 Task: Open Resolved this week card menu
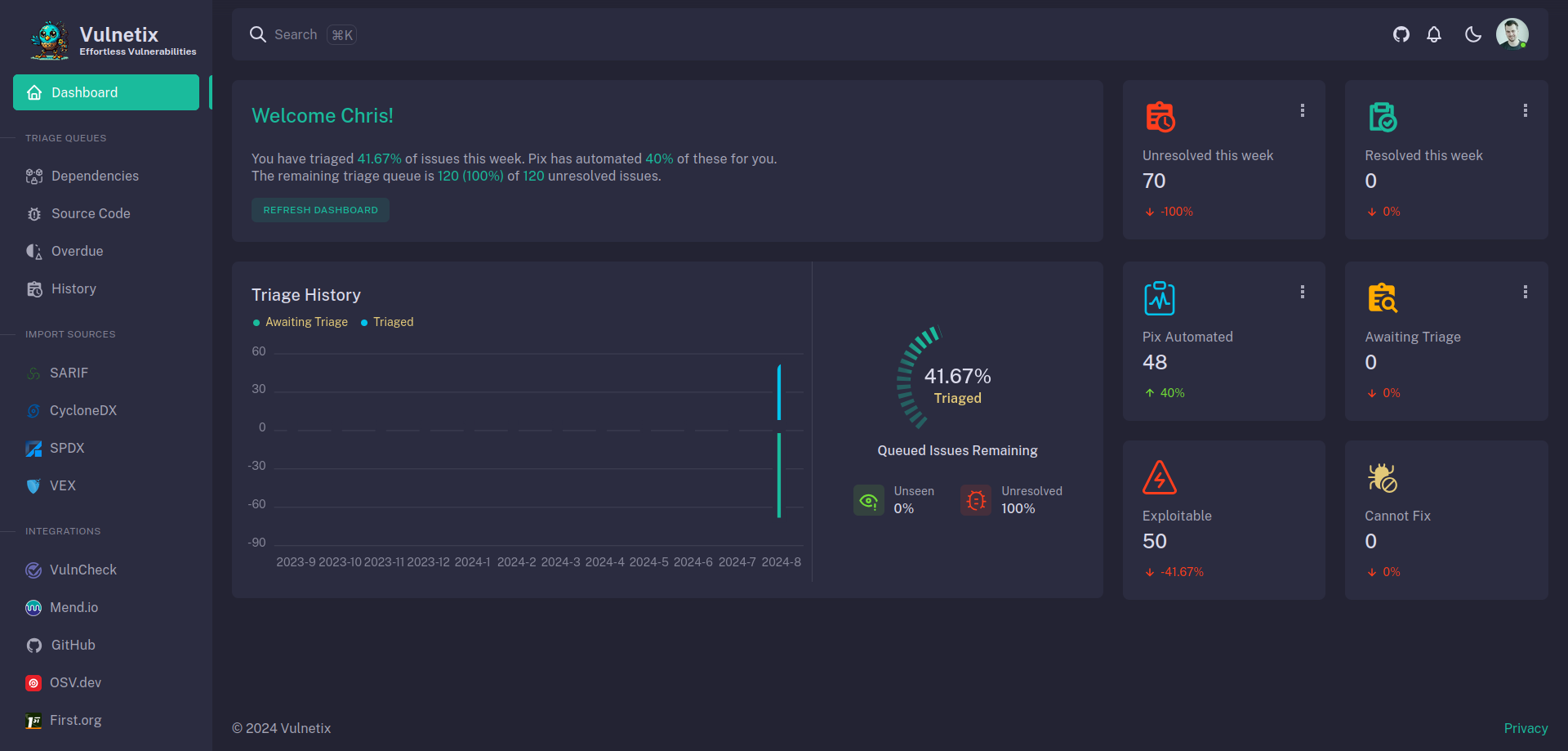point(1526,110)
